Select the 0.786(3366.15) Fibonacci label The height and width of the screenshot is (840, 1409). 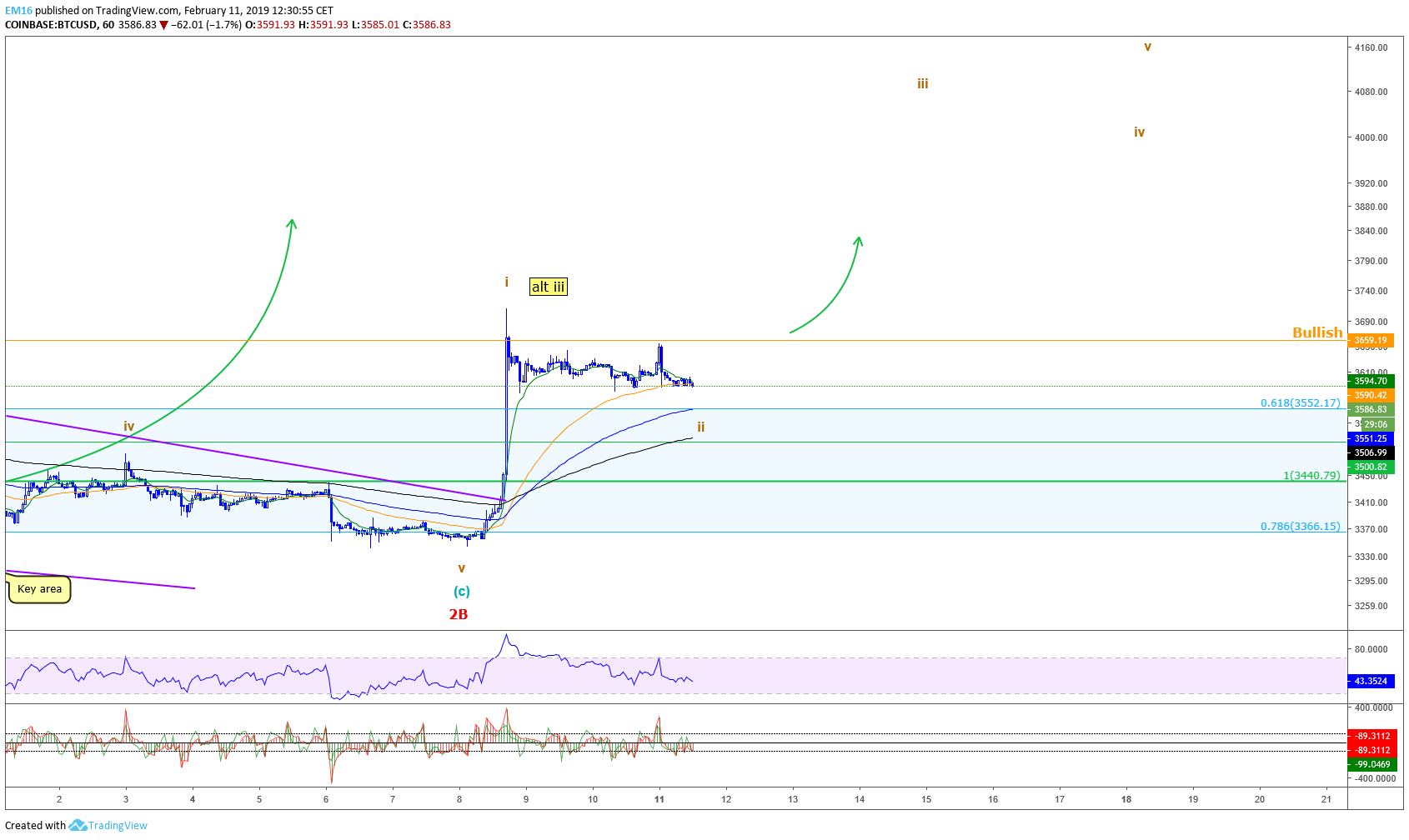point(1301,526)
